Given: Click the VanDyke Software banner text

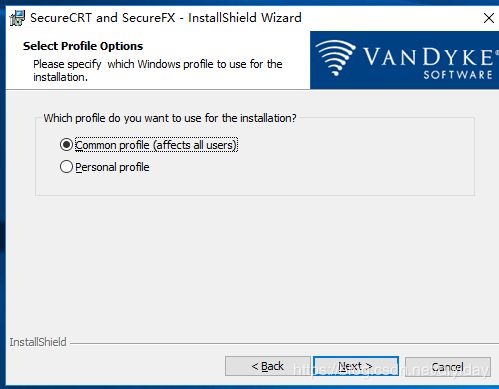Looking at the screenshot, I should [429, 62].
